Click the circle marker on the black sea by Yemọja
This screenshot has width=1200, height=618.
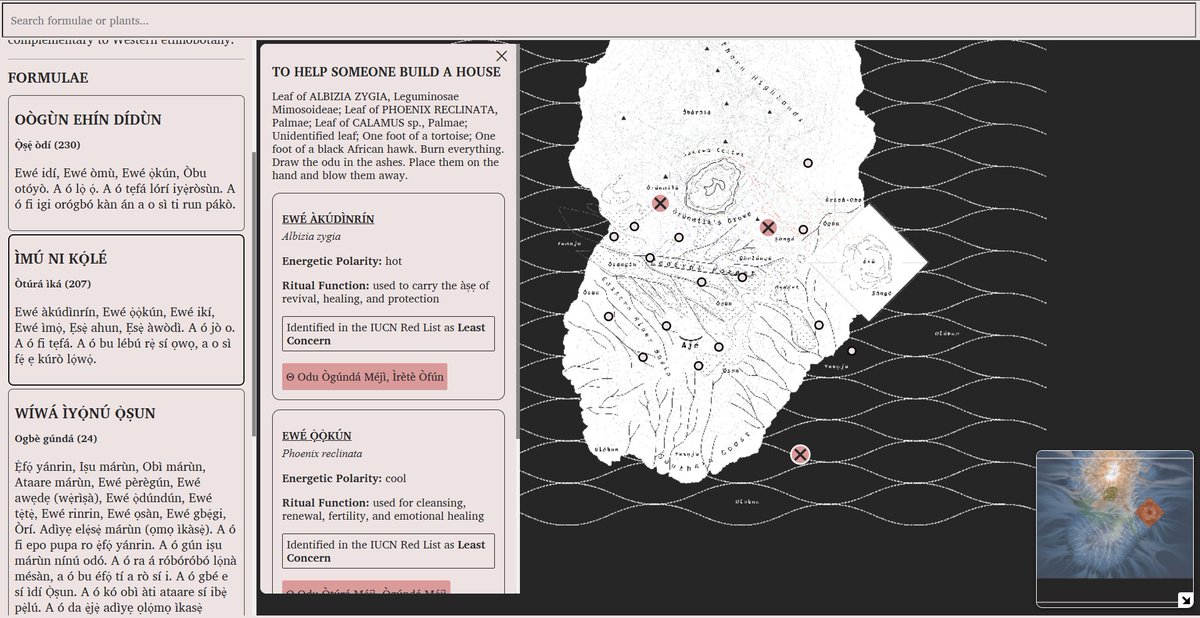click(x=852, y=351)
